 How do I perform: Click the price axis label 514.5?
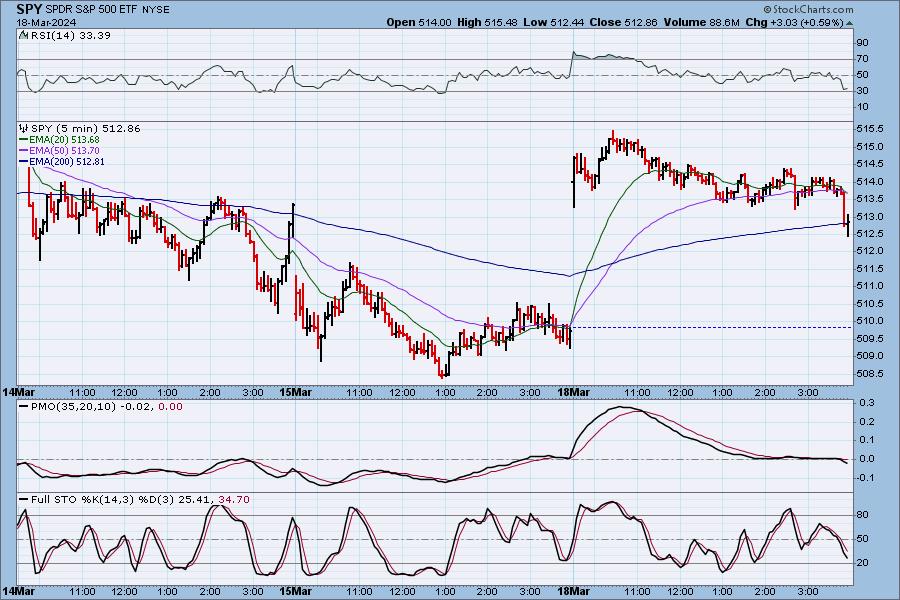(870, 164)
